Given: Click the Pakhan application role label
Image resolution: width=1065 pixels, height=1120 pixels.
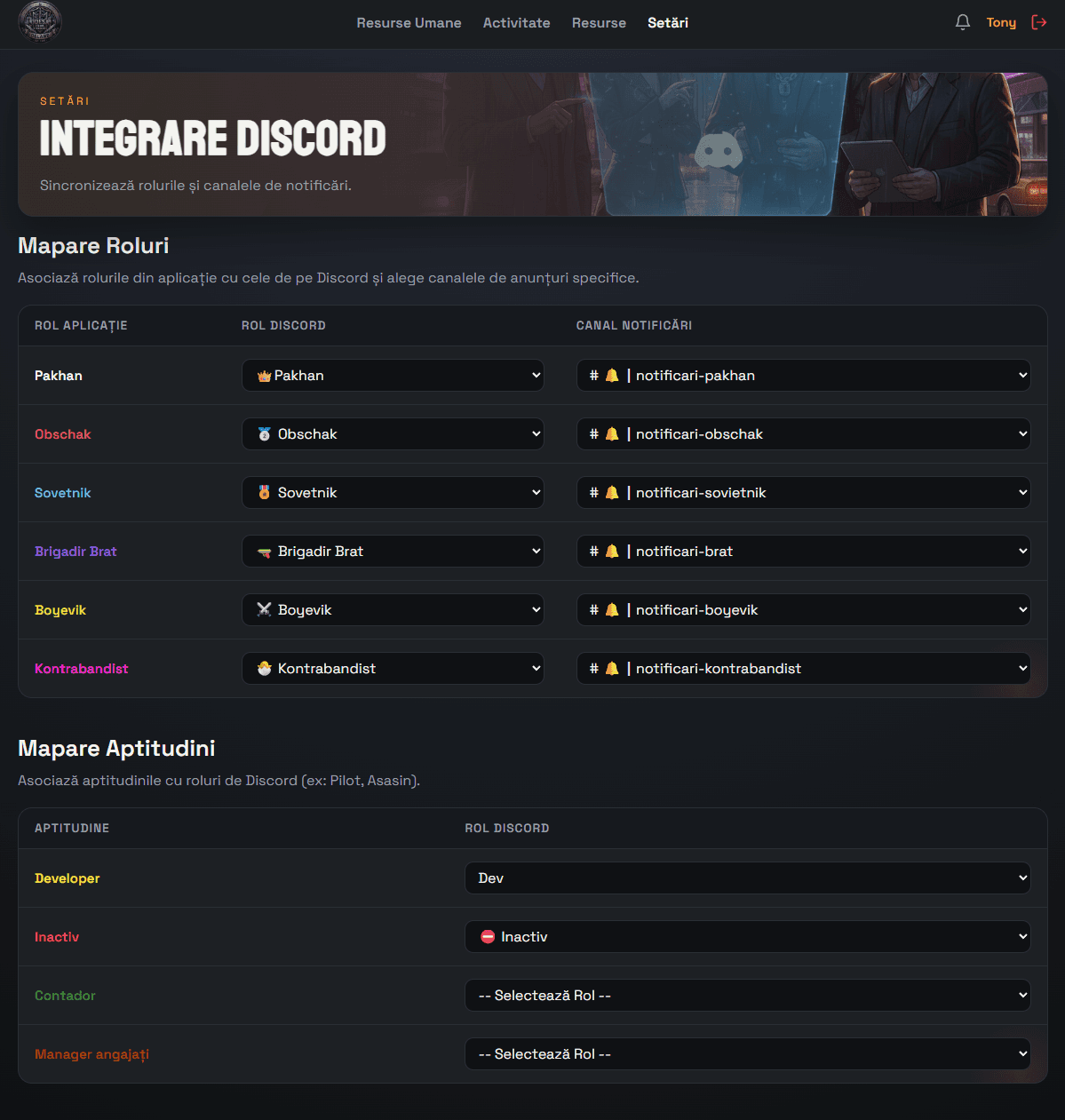Looking at the screenshot, I should pyautogui.click(x=59, y=376).
